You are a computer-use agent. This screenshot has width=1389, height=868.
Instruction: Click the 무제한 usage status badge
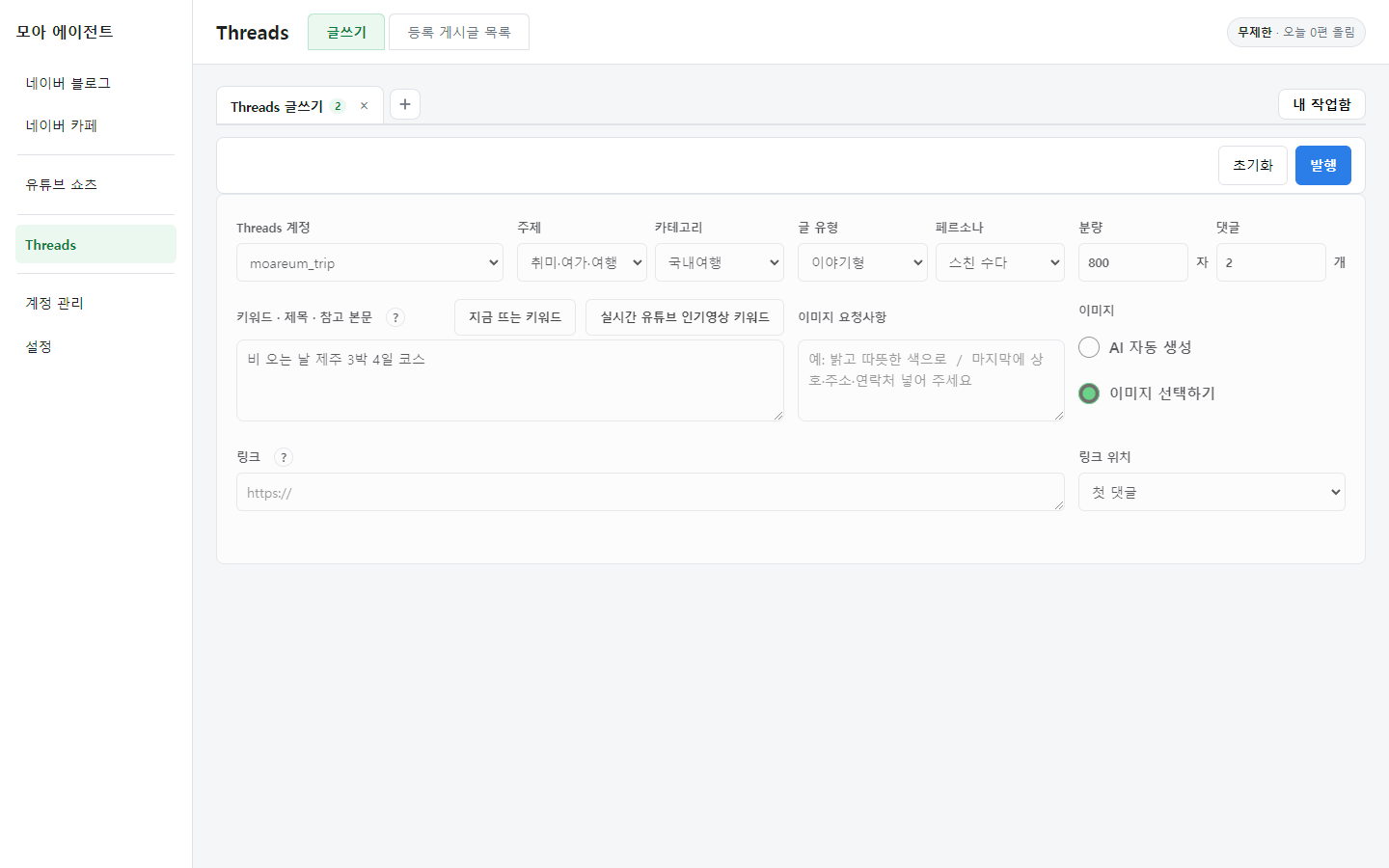(x=1296, y=32)
